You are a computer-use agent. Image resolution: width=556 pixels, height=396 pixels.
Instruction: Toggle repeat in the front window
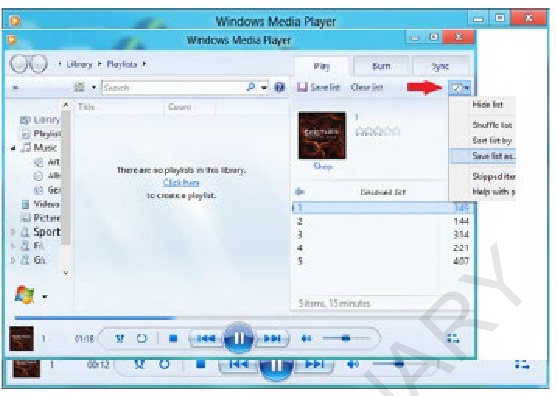click(x=141, y=339)
